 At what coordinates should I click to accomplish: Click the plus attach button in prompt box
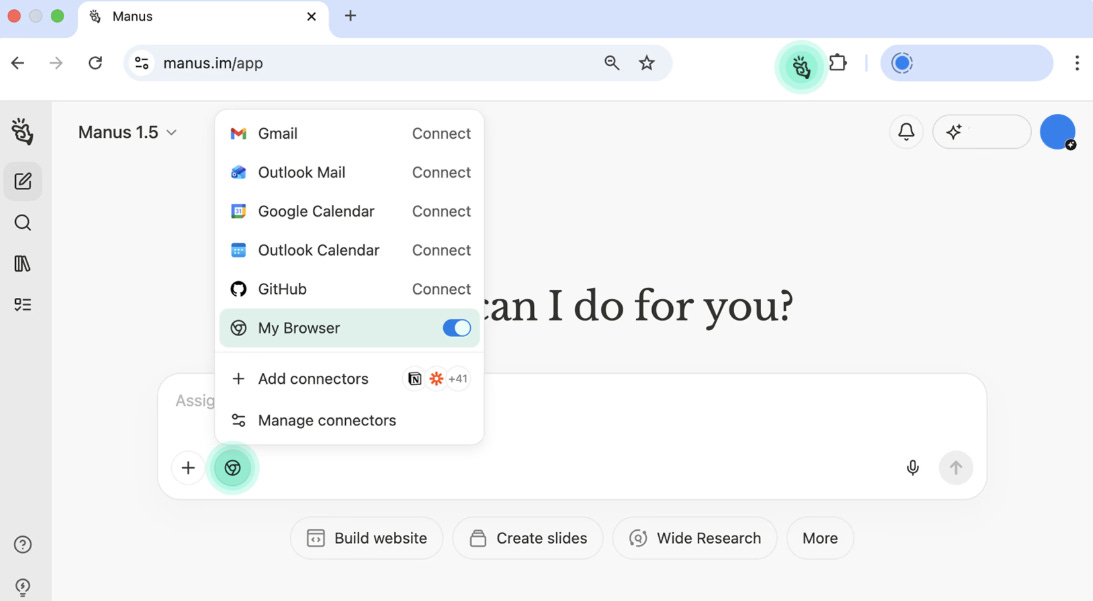coord(188,468)
